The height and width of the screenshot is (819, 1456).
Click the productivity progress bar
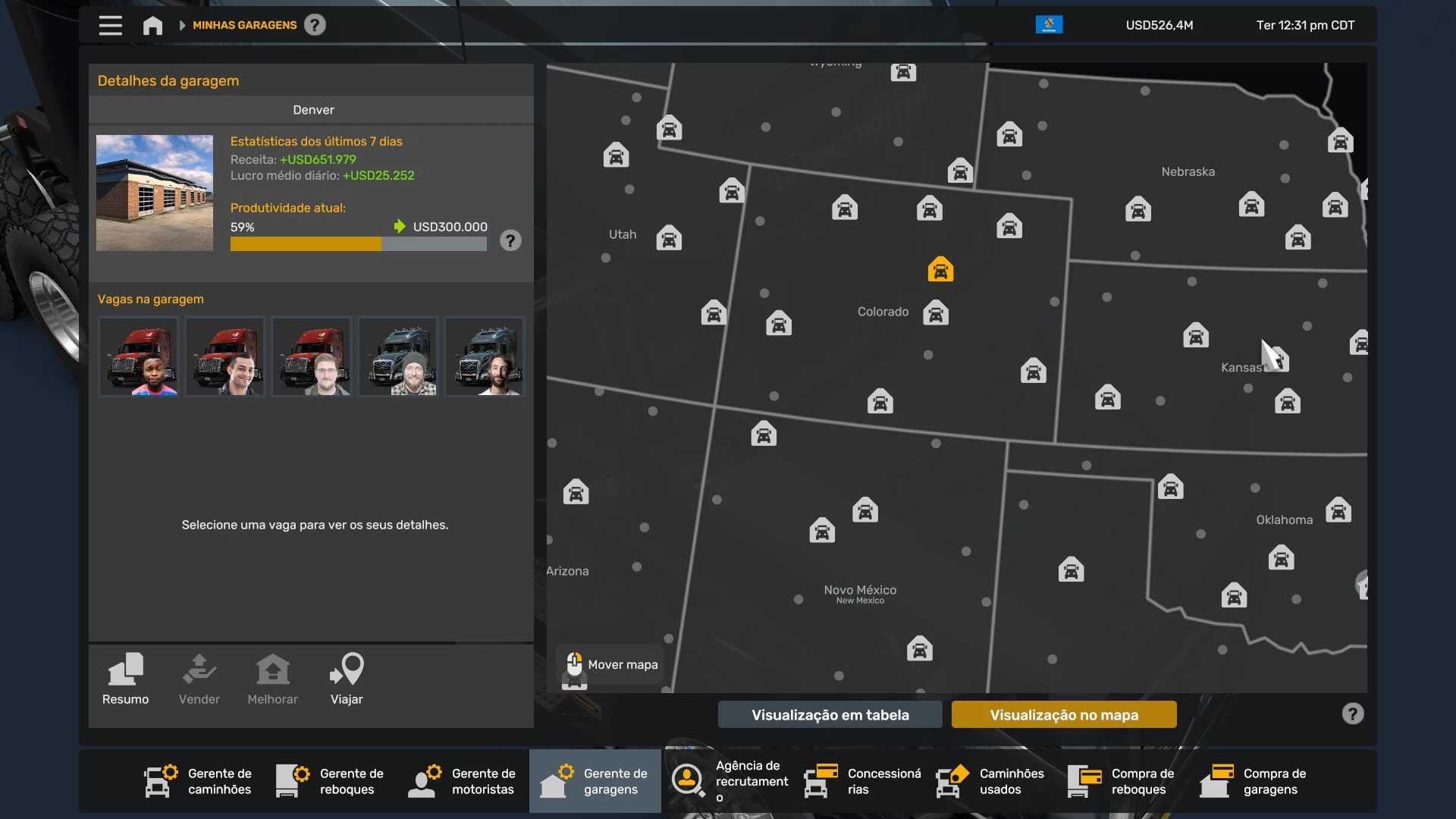coord(358,244)
